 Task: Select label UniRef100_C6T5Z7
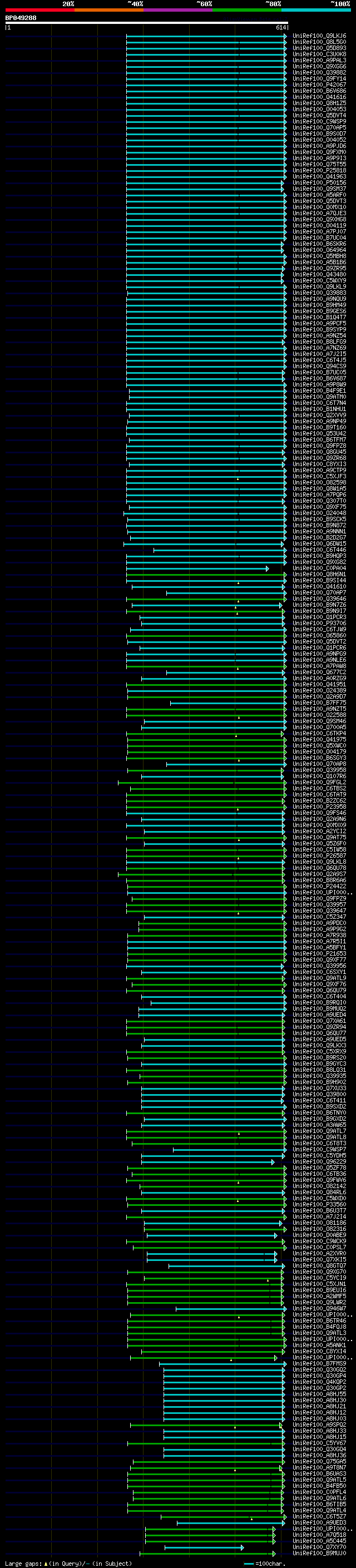coord(319,1517)
